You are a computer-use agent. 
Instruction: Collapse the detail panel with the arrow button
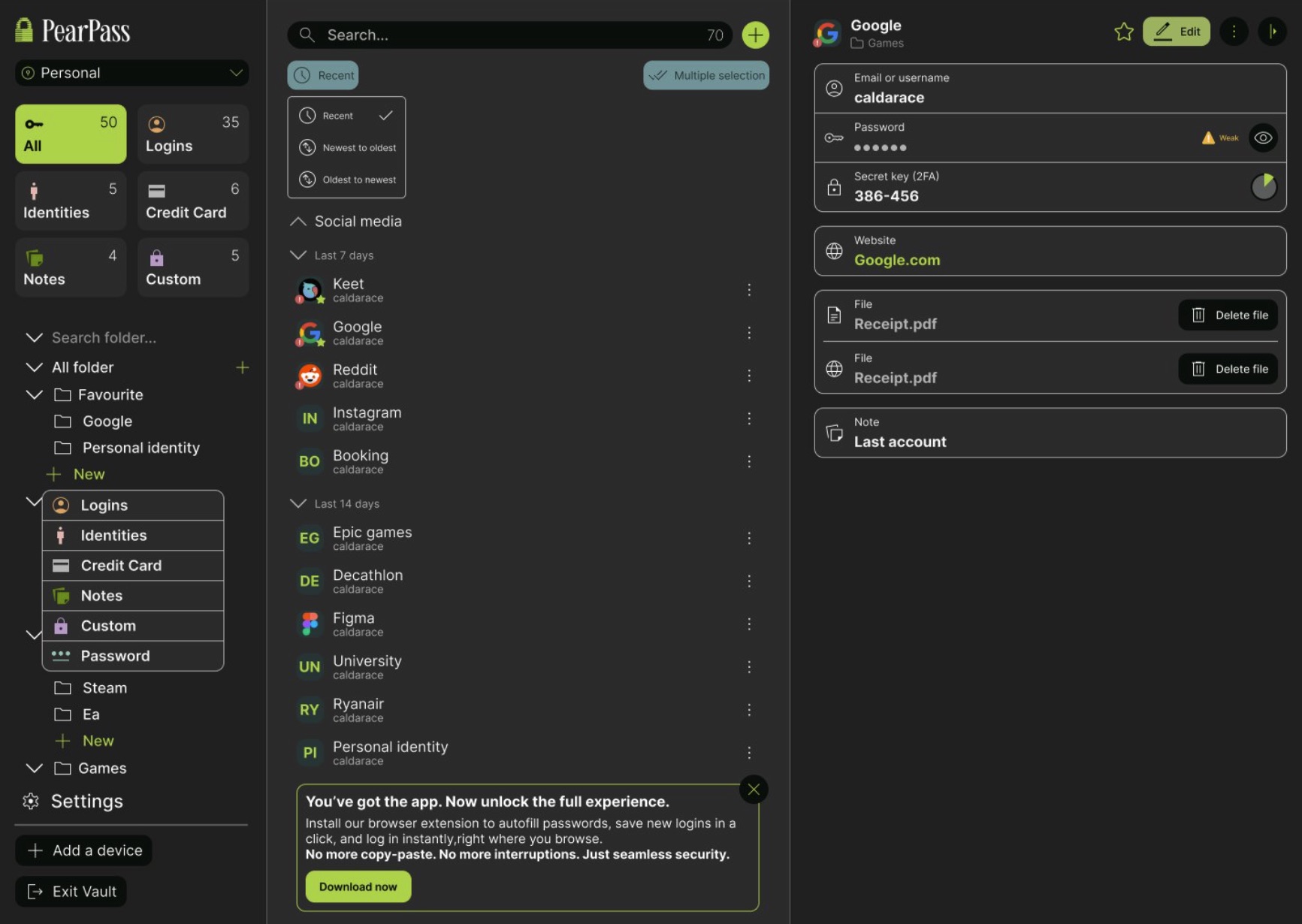pyautogui.click(x=1272, y=32)
